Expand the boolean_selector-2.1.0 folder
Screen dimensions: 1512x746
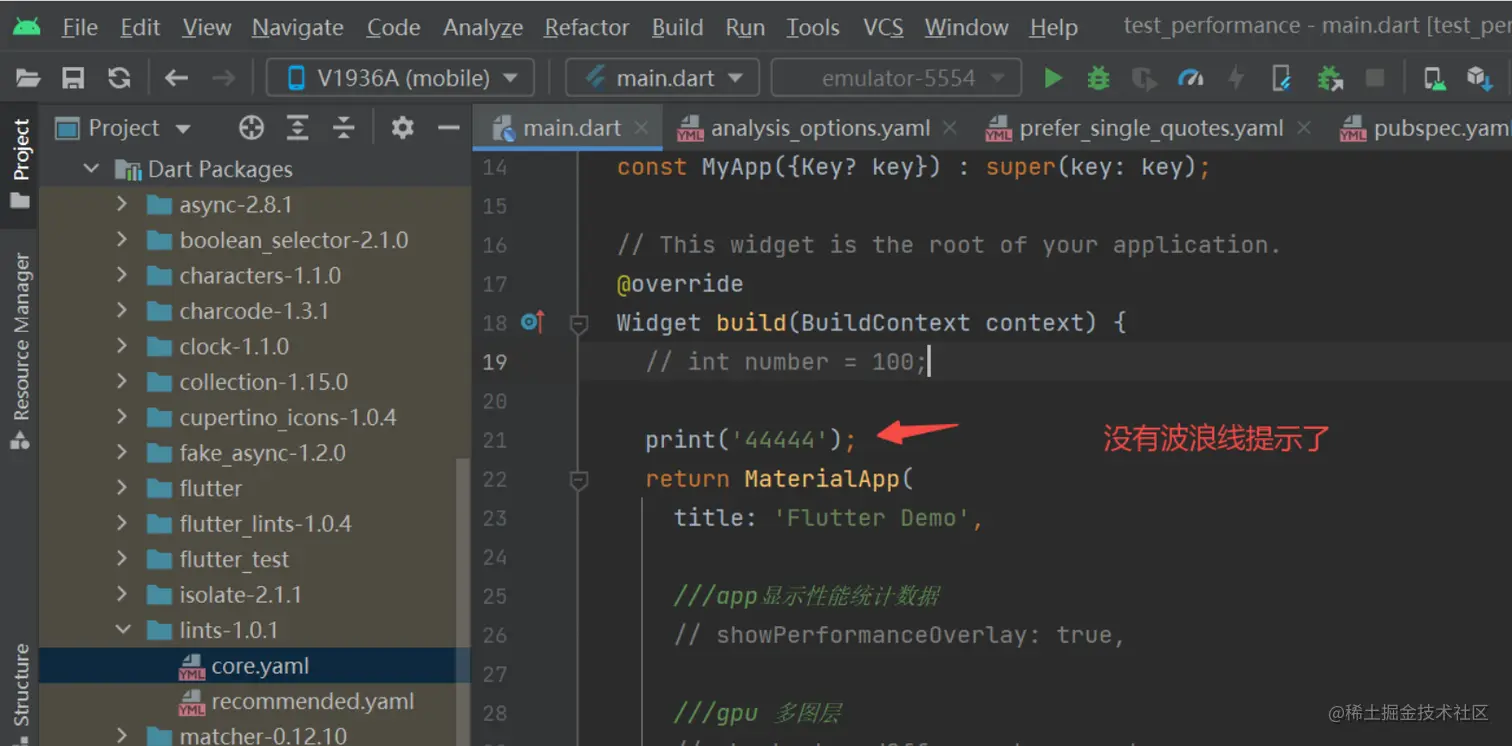(x=122, y=240)
